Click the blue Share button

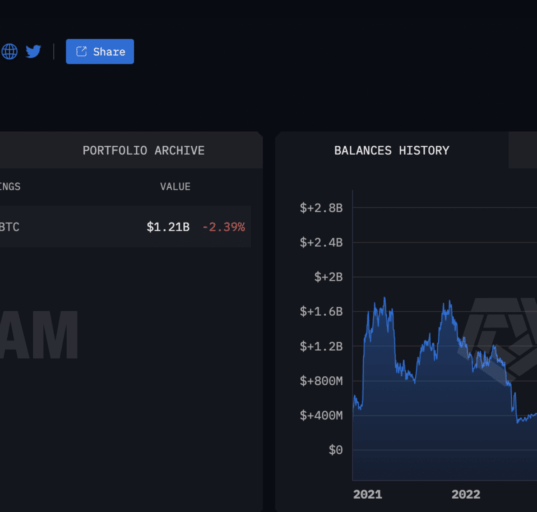point(100,51)
